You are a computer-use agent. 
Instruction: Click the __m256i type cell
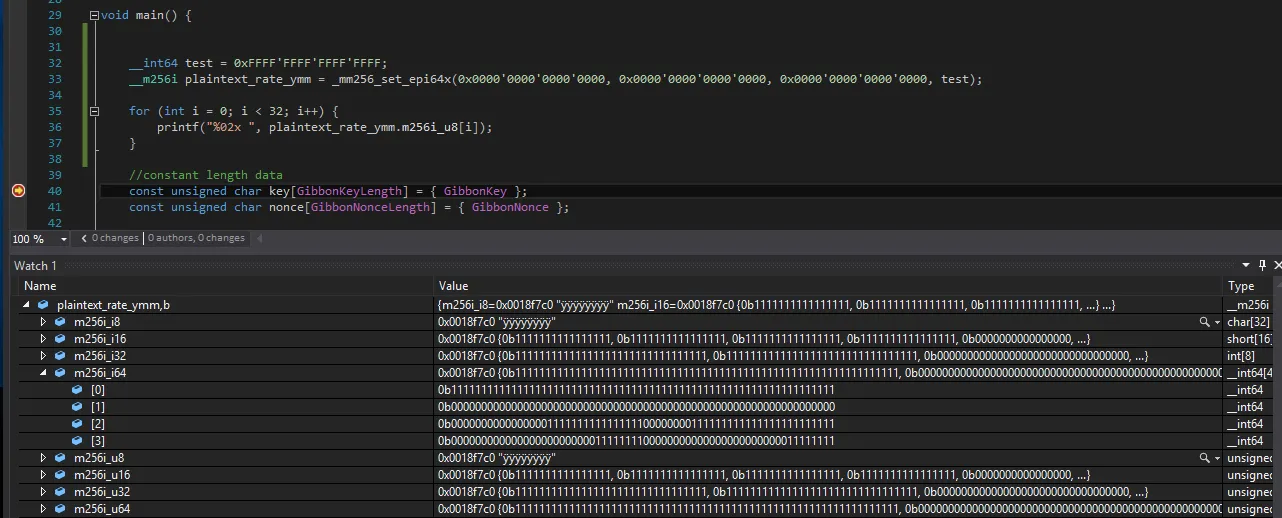1248,305
